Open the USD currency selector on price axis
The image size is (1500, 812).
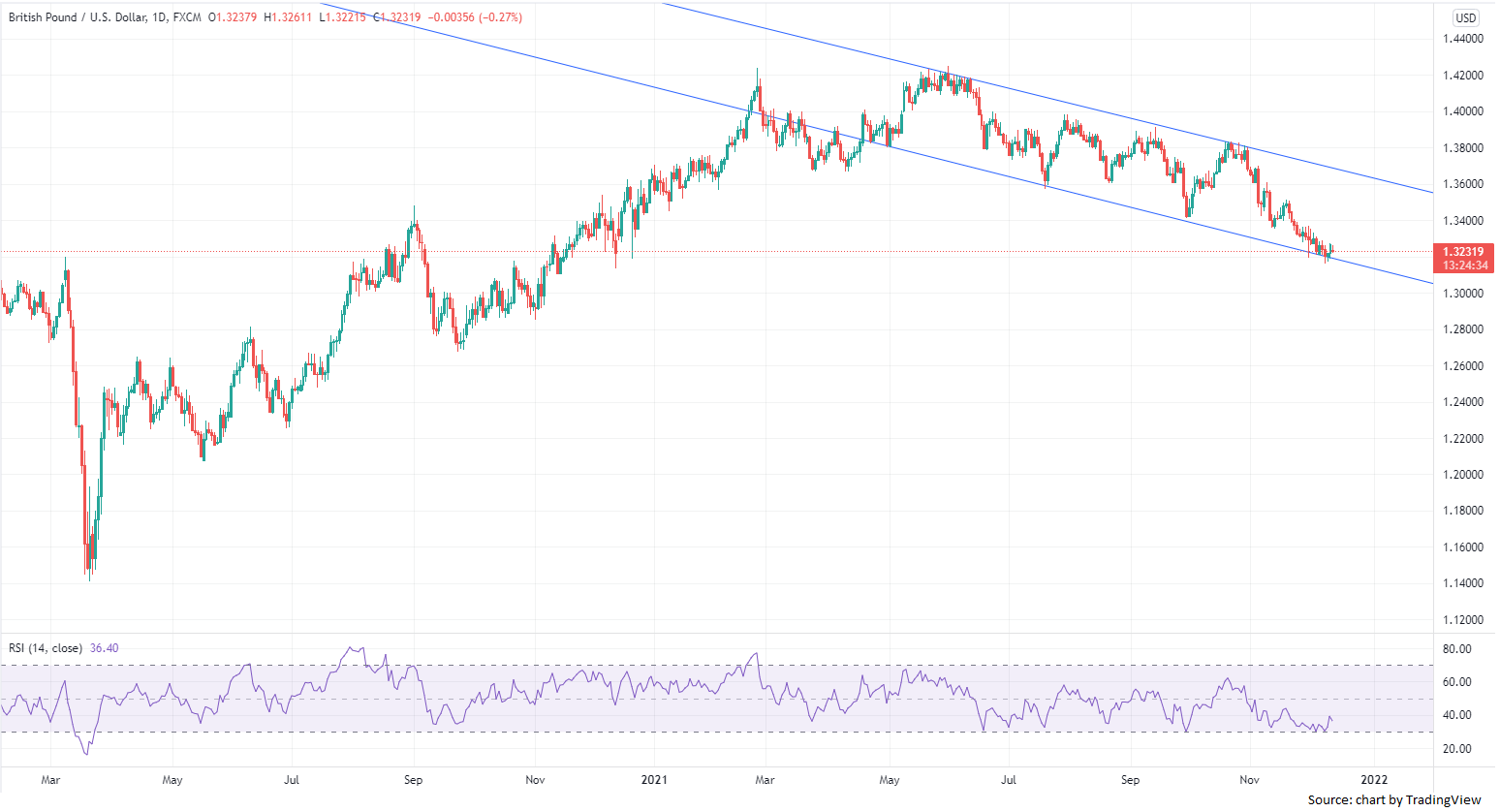pyautogui.click(x=1465, y=17)
